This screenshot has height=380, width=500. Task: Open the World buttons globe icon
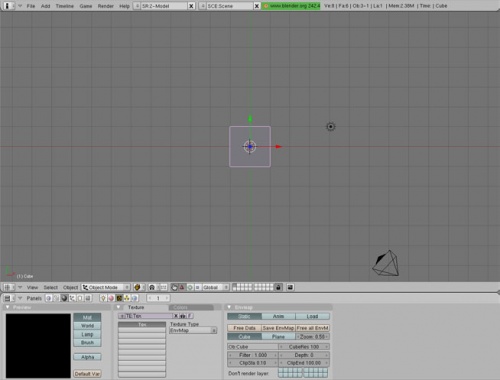[x=134, y=298]
